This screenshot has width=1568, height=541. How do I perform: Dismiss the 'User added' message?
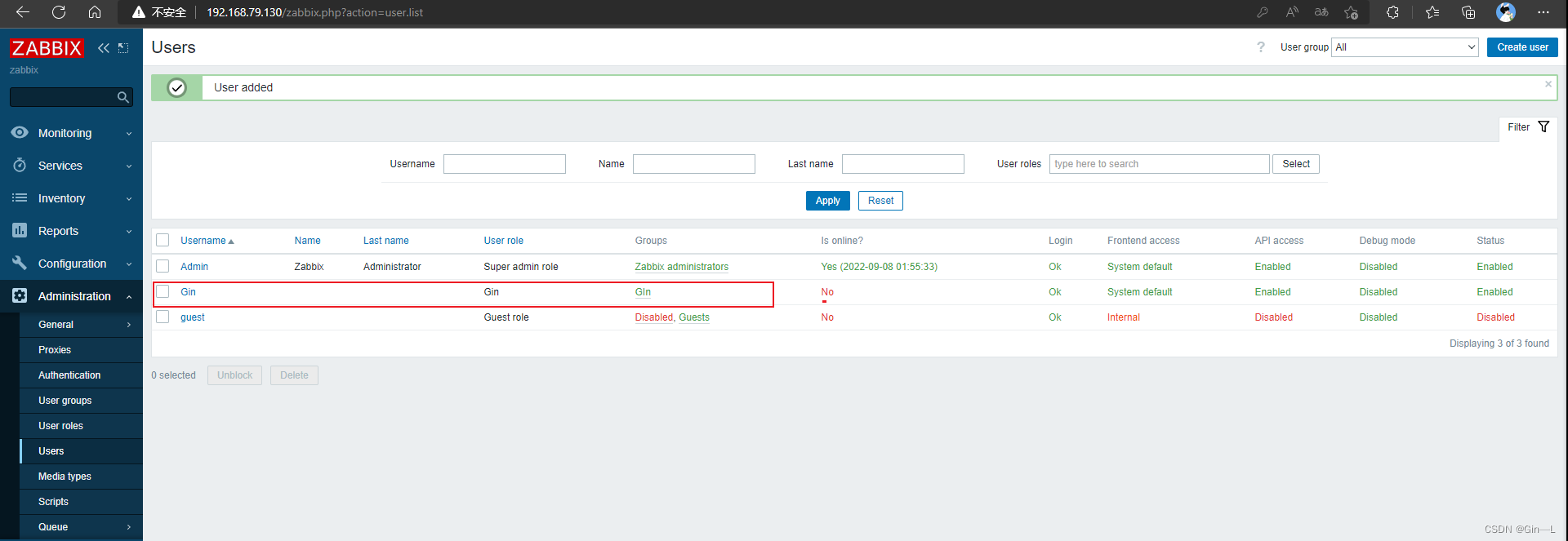[1548, 84]
